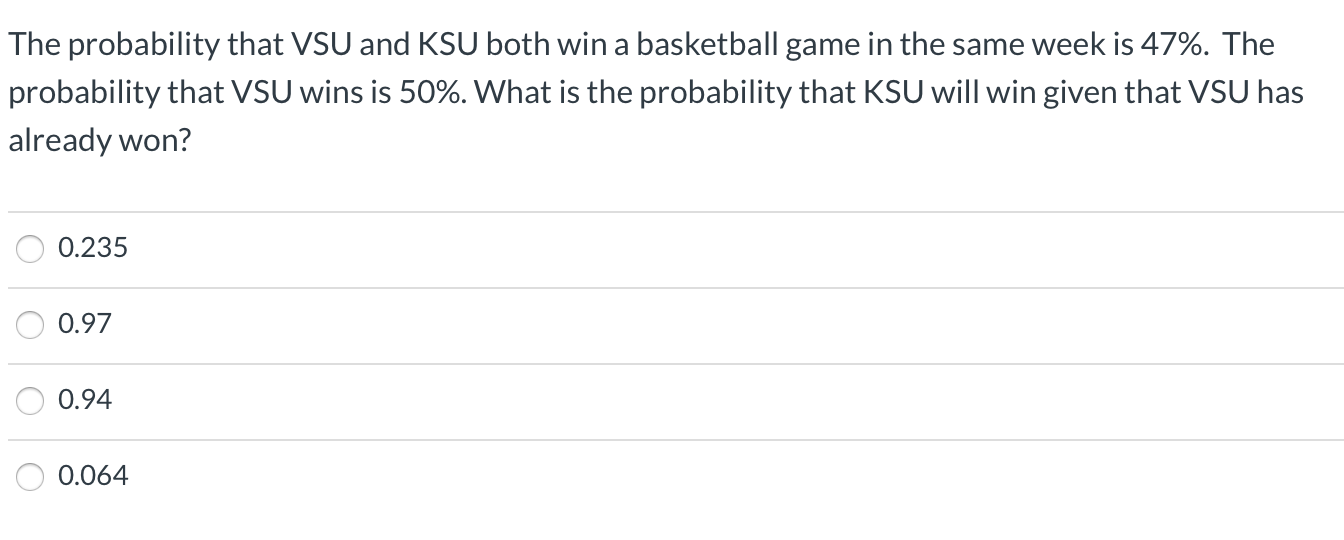This screenshot has width=1344, height=540.
Task: Click the words 'already won?' in question
Action: pos(98,141)
